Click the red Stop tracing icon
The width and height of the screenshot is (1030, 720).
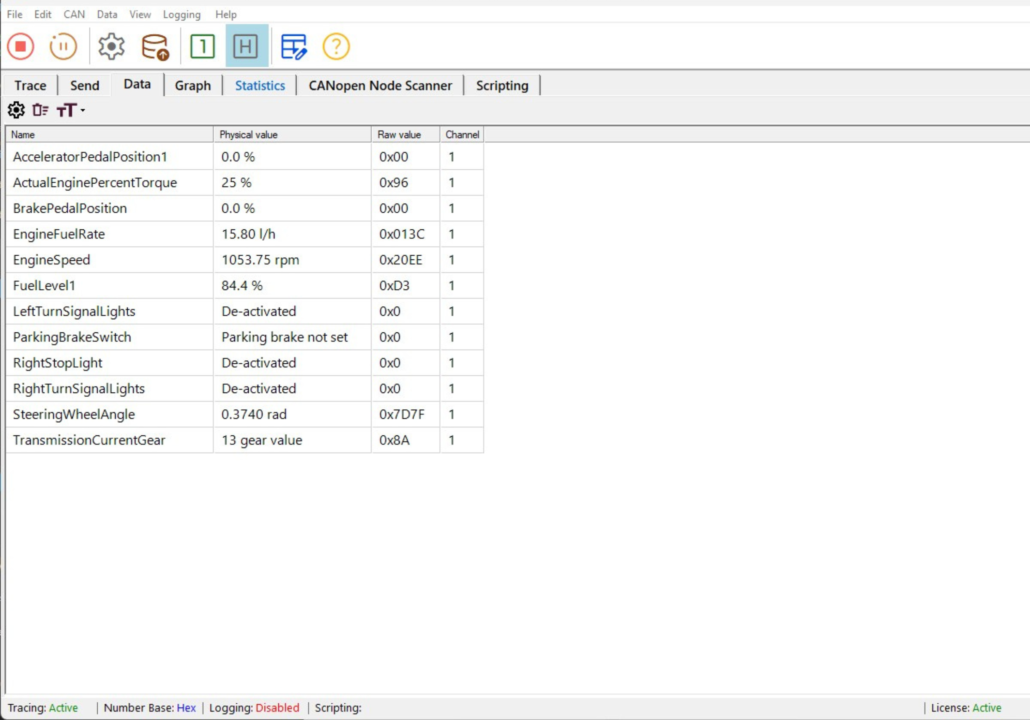pyautogui.click(x=21, y=46)
